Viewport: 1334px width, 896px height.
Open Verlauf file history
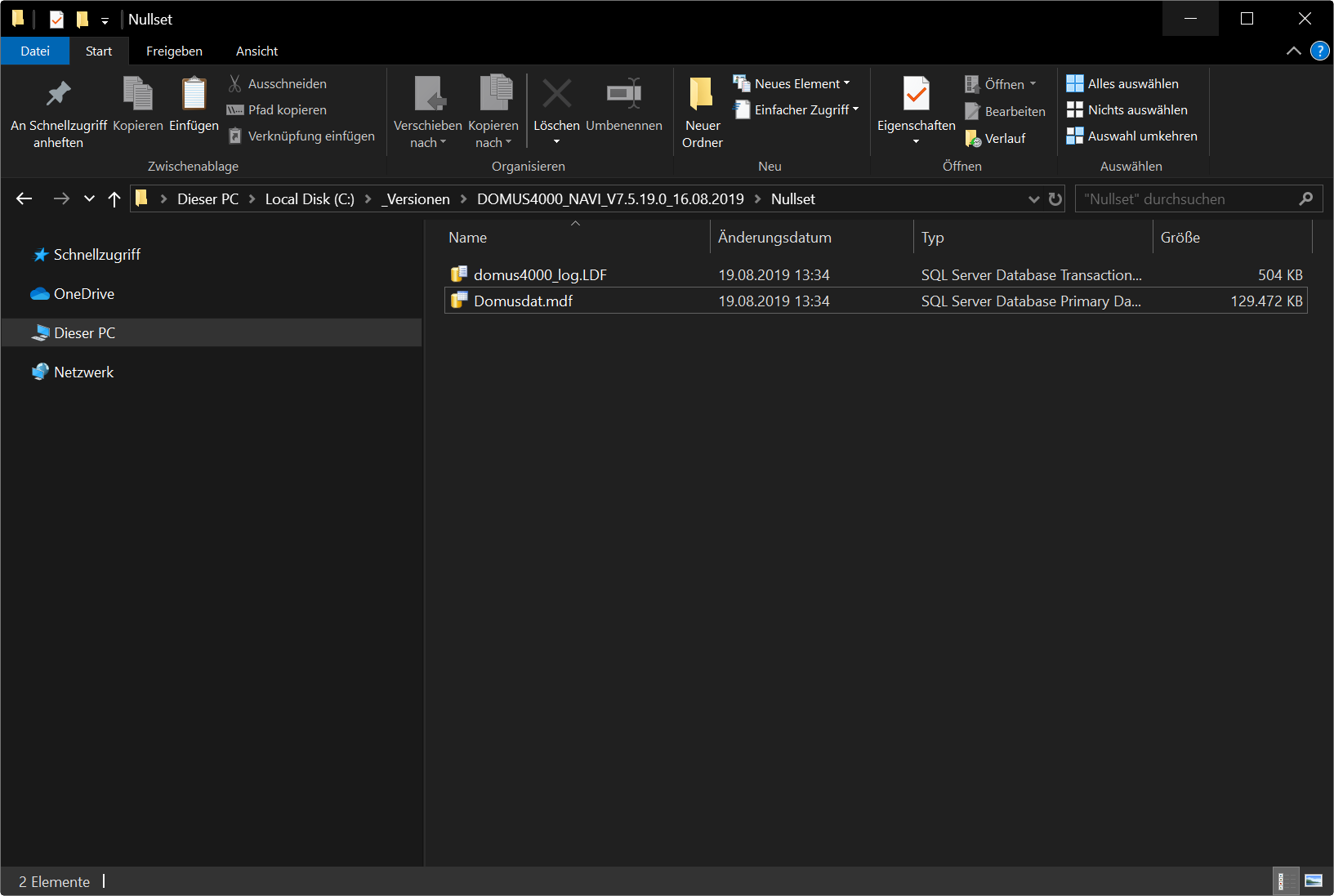coord(995,138)
